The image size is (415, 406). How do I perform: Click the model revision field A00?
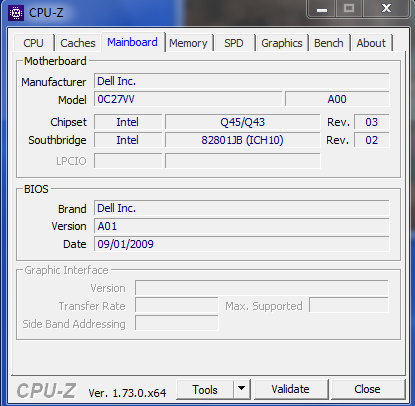(x=337, y=99)
